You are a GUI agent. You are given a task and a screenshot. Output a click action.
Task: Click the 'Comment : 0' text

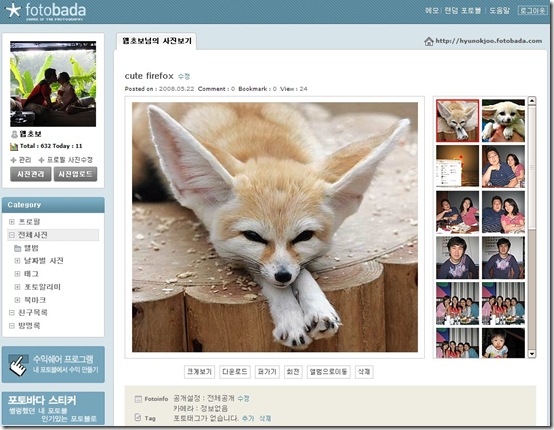216,89
